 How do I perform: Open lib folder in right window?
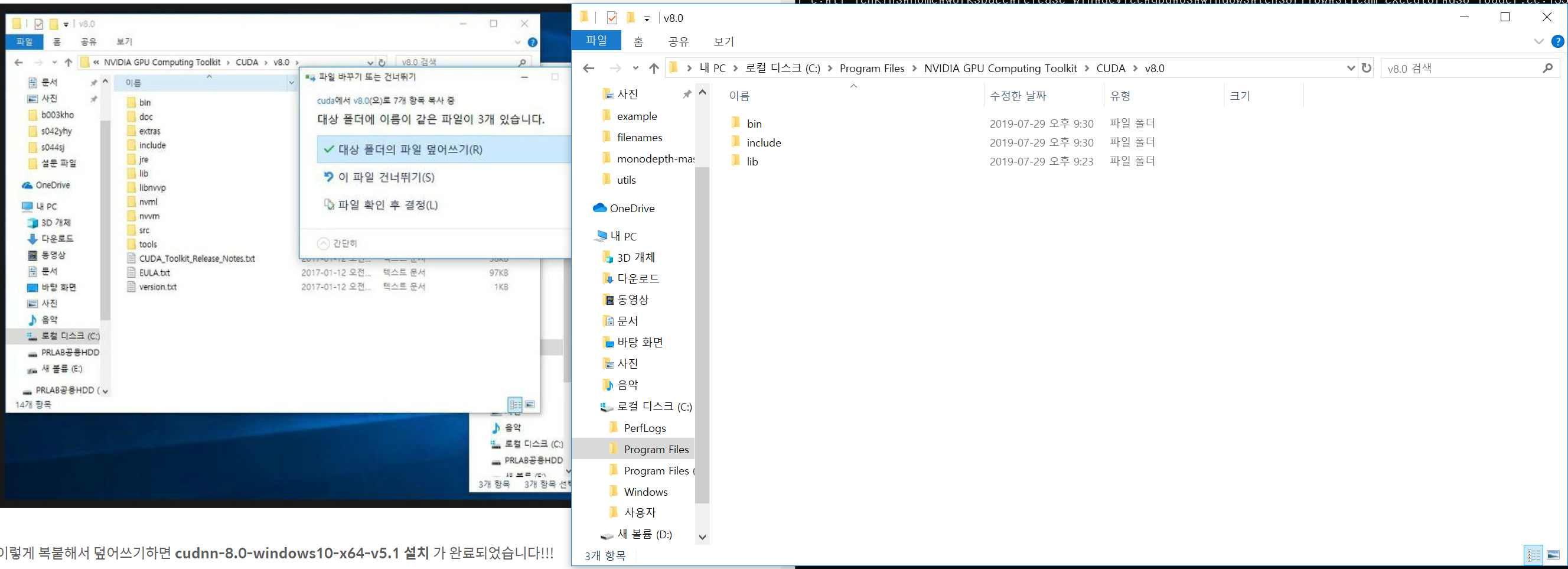pyautogui.click(x=752, y=161)
